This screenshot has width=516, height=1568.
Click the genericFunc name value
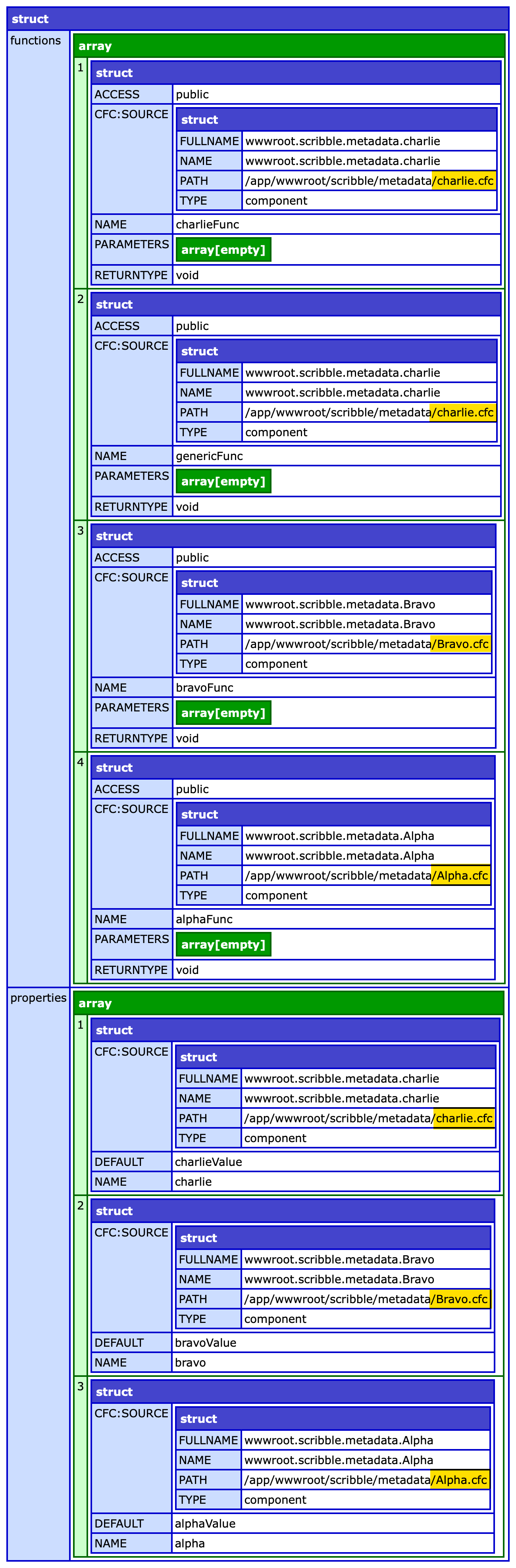(210, 456)
